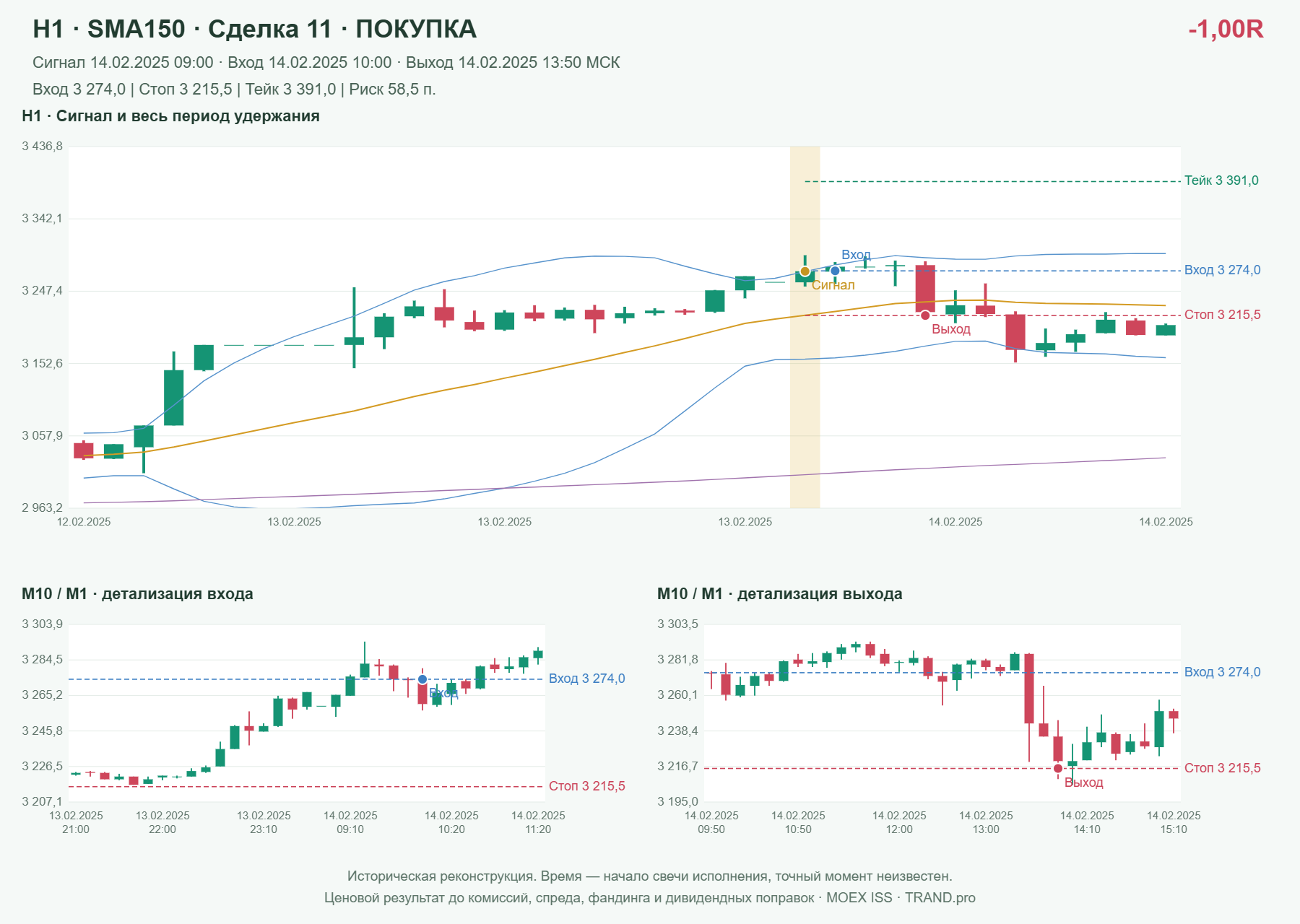This screenshot has width=1300, height=924.
Task: Click the heading "M10 / M1 · детализация выхода"
Action: 780,594
